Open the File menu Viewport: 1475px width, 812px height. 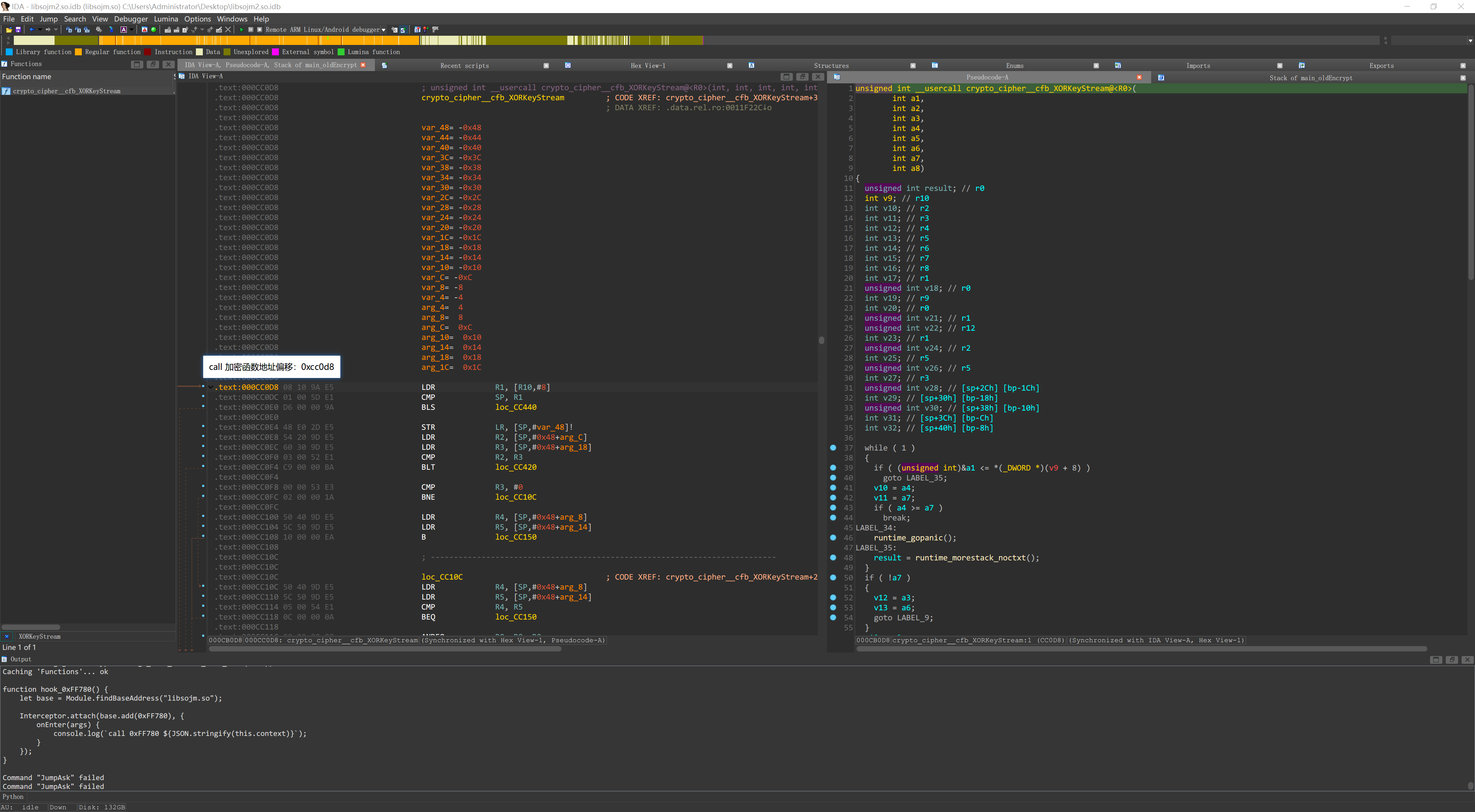point(8,19)
